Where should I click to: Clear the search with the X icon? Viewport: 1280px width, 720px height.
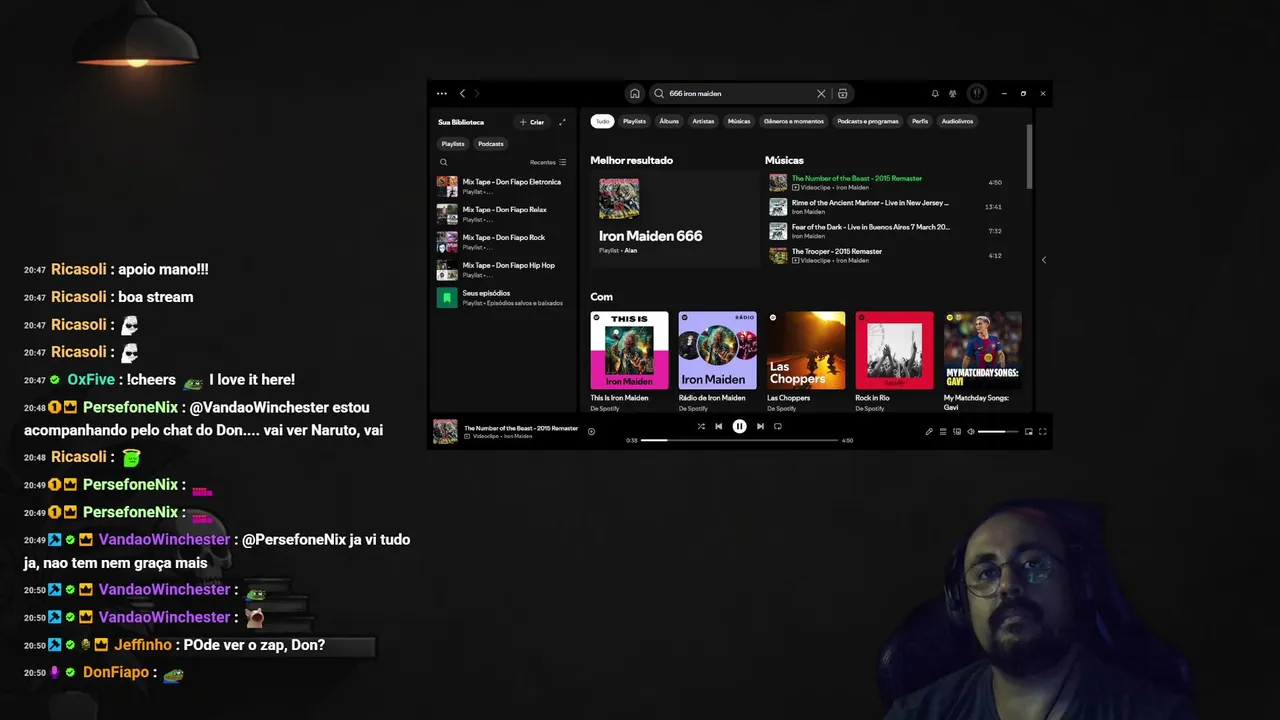(x=821, y=93)
